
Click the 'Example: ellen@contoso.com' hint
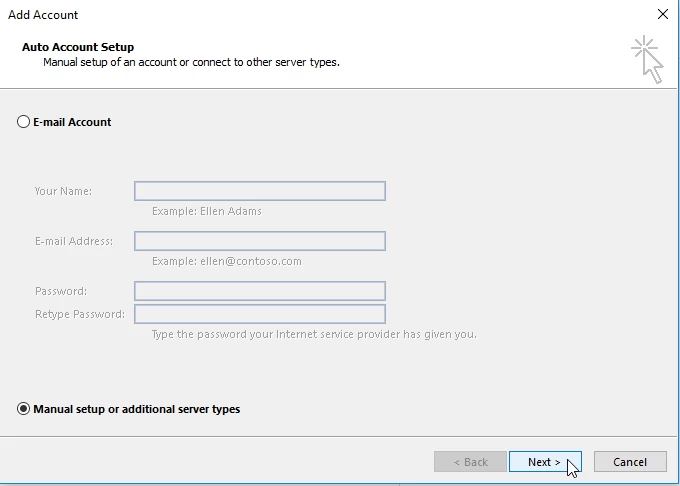point(226,261)
